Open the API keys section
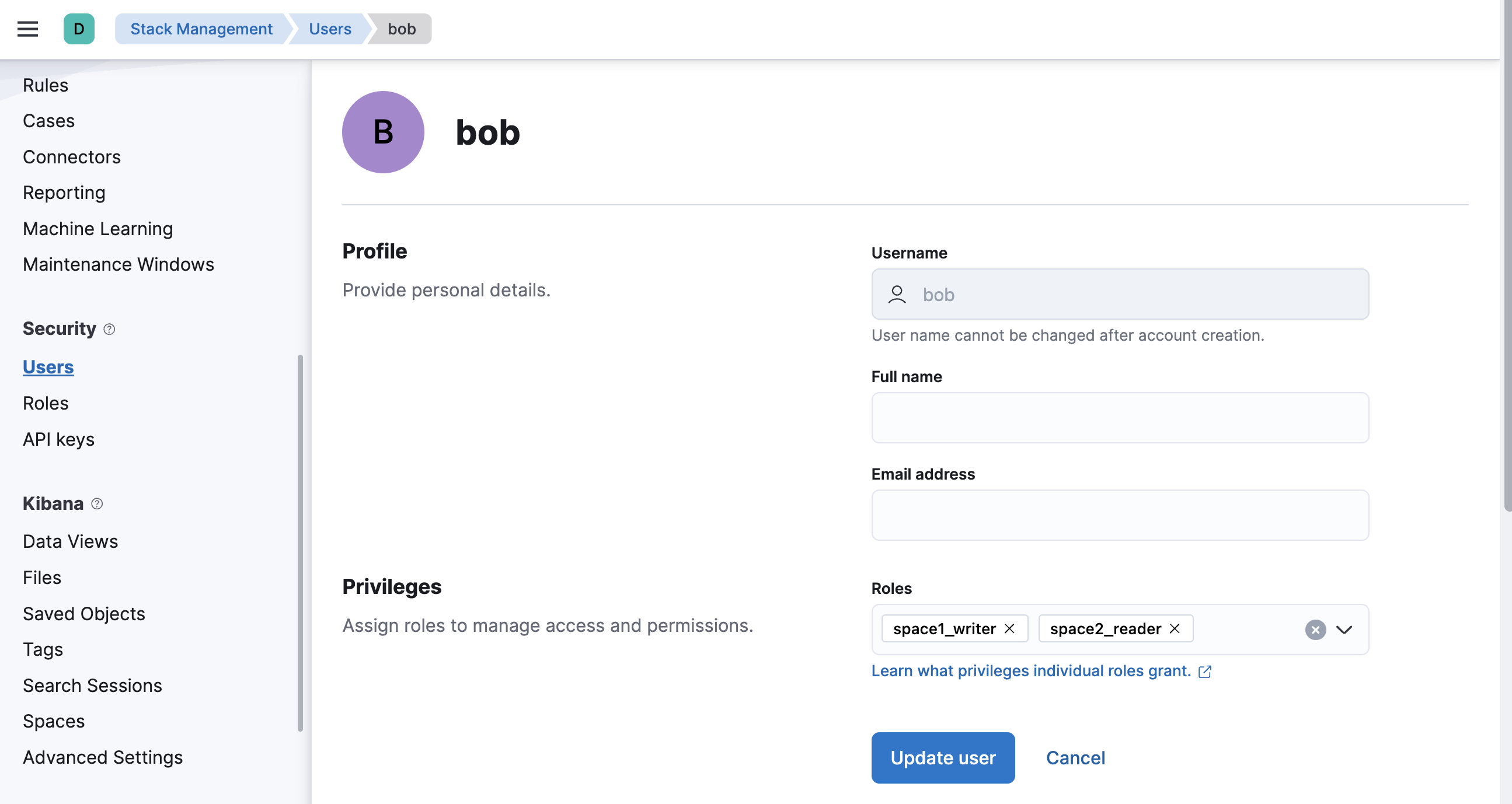Image resolution: width=1512 pixels, height=804 pixels. [58, 439]
